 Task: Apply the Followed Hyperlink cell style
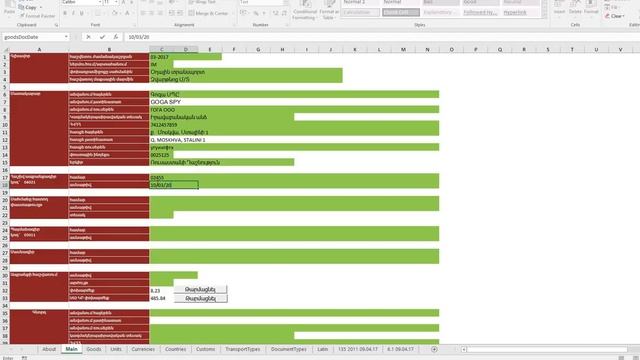pyautogui.click(x=480, y=13)
